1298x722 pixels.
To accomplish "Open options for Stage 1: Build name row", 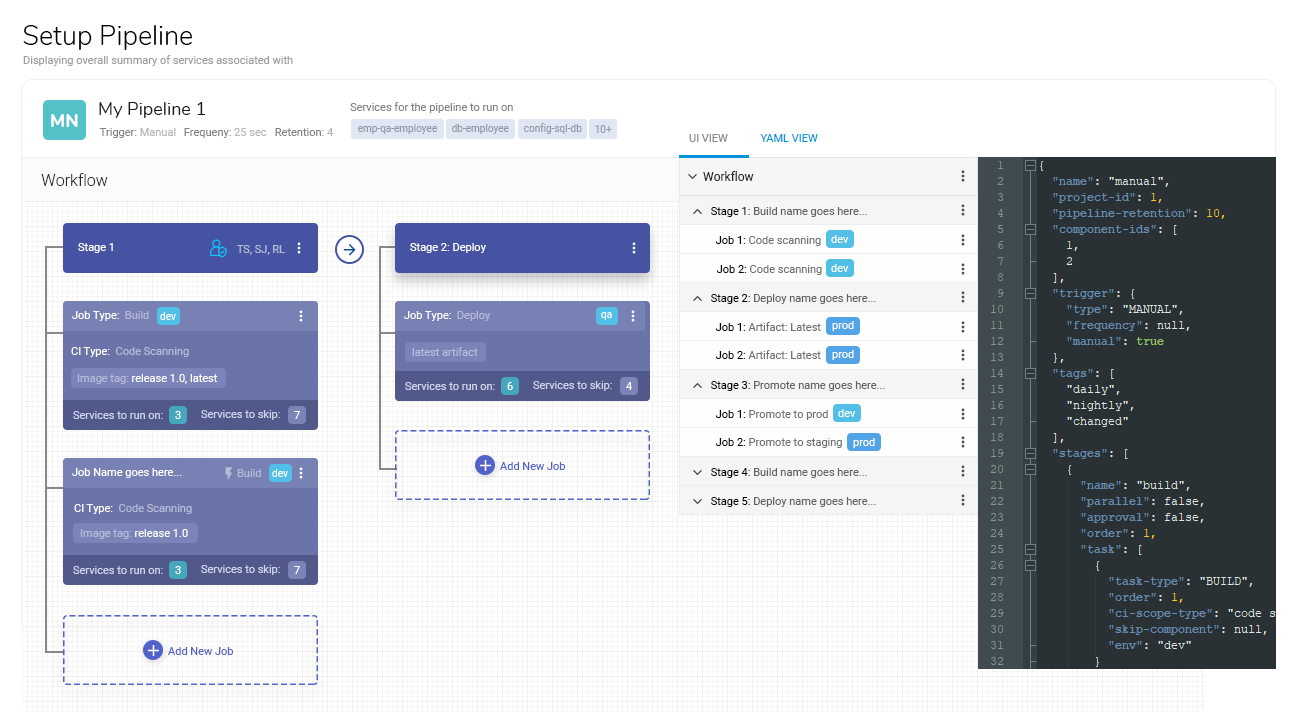I will (963, 211).
